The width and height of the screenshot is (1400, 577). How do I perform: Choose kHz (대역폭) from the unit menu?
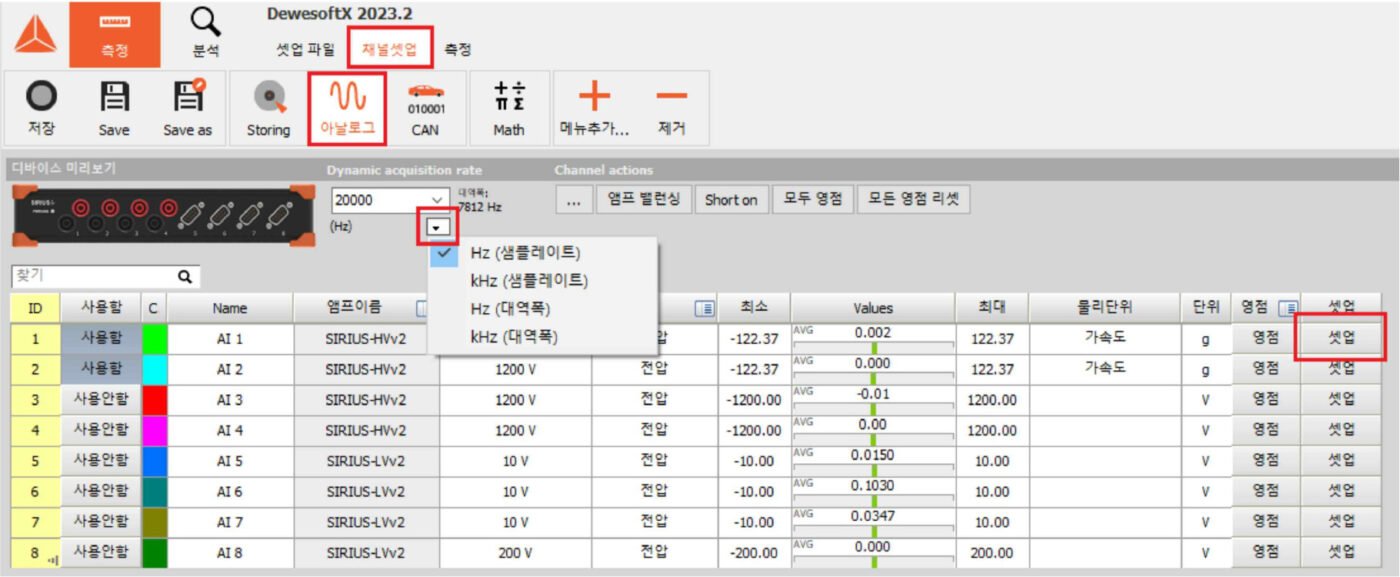[x=543, y=337]
